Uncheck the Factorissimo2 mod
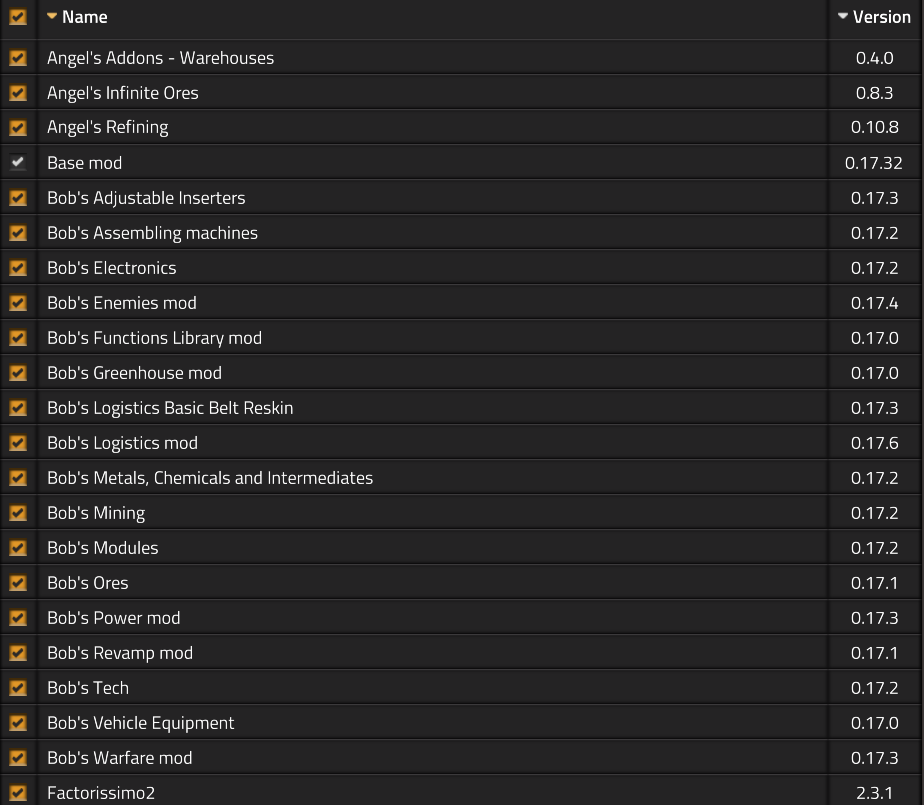Viewport: 924px width, 805px height. 18,793
